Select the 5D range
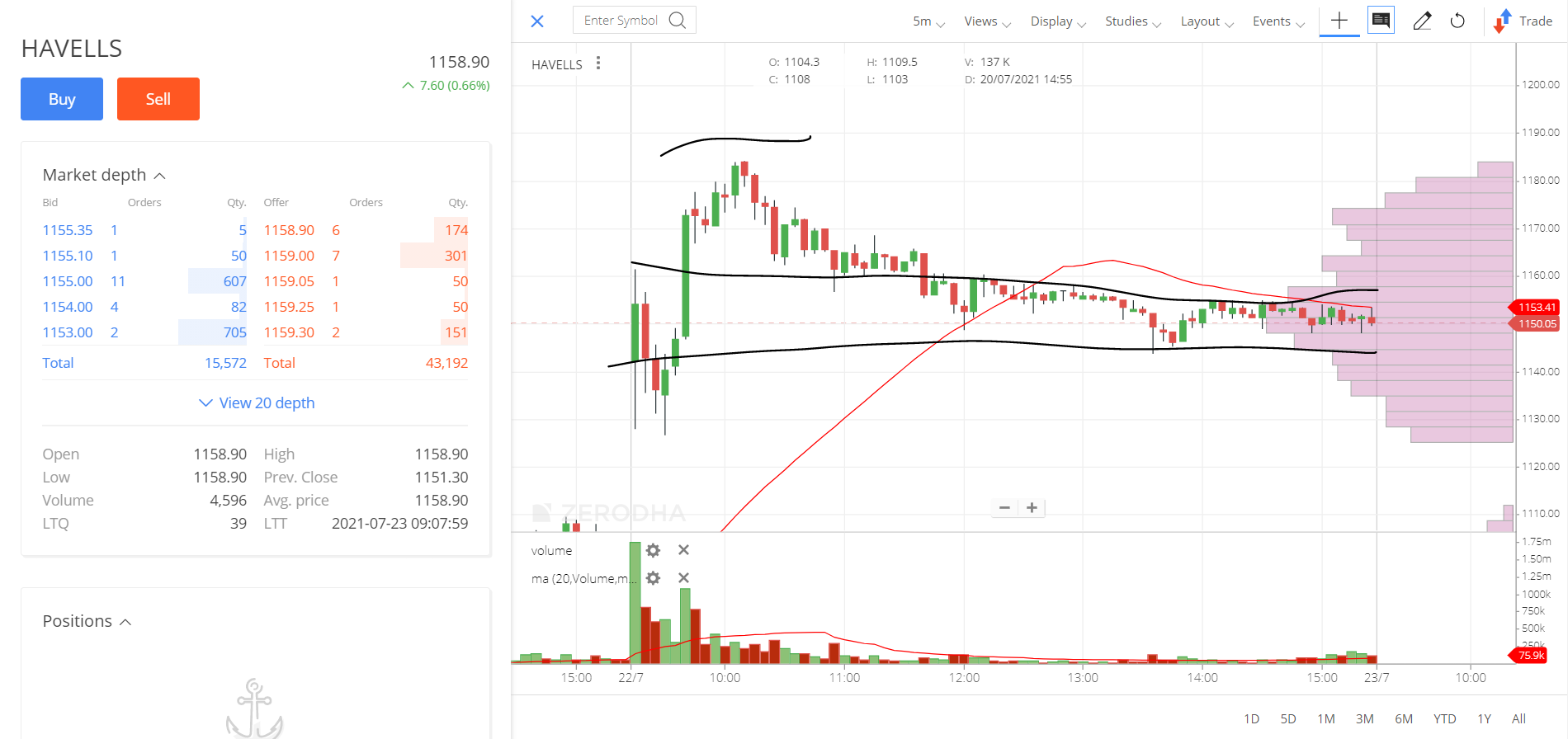This screenshot has width=1568, height=739. click(1288, 719)
